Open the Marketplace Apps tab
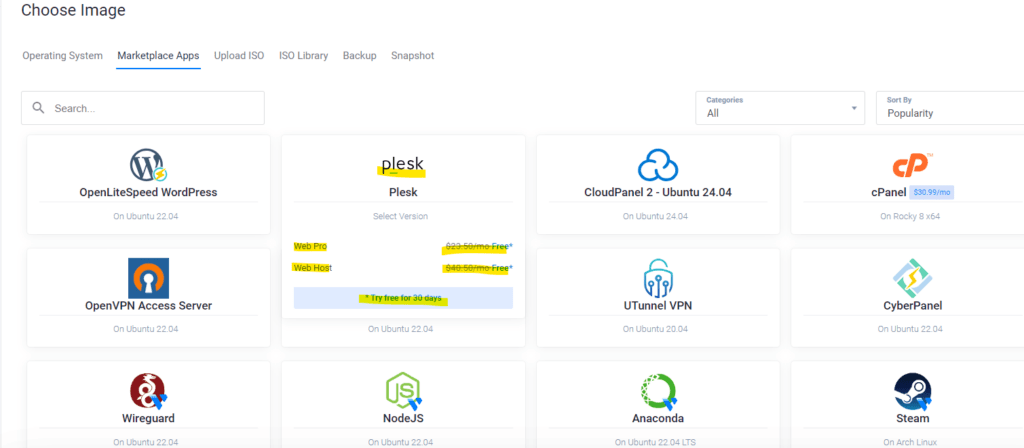Screen dimensions: 1024x448 click(158, 56)
